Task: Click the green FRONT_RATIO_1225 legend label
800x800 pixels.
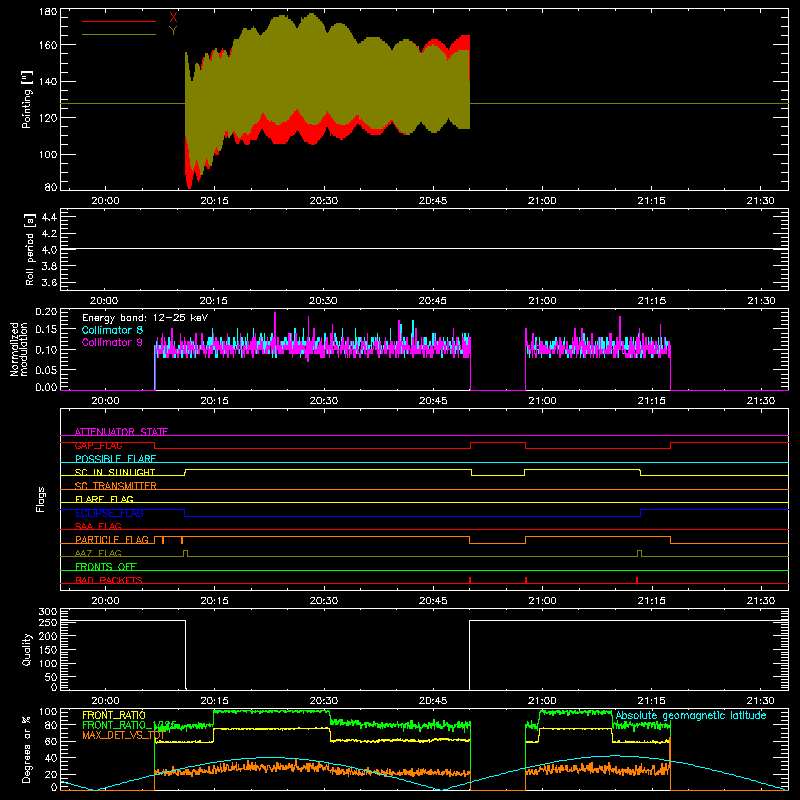Action: [129, 725]
